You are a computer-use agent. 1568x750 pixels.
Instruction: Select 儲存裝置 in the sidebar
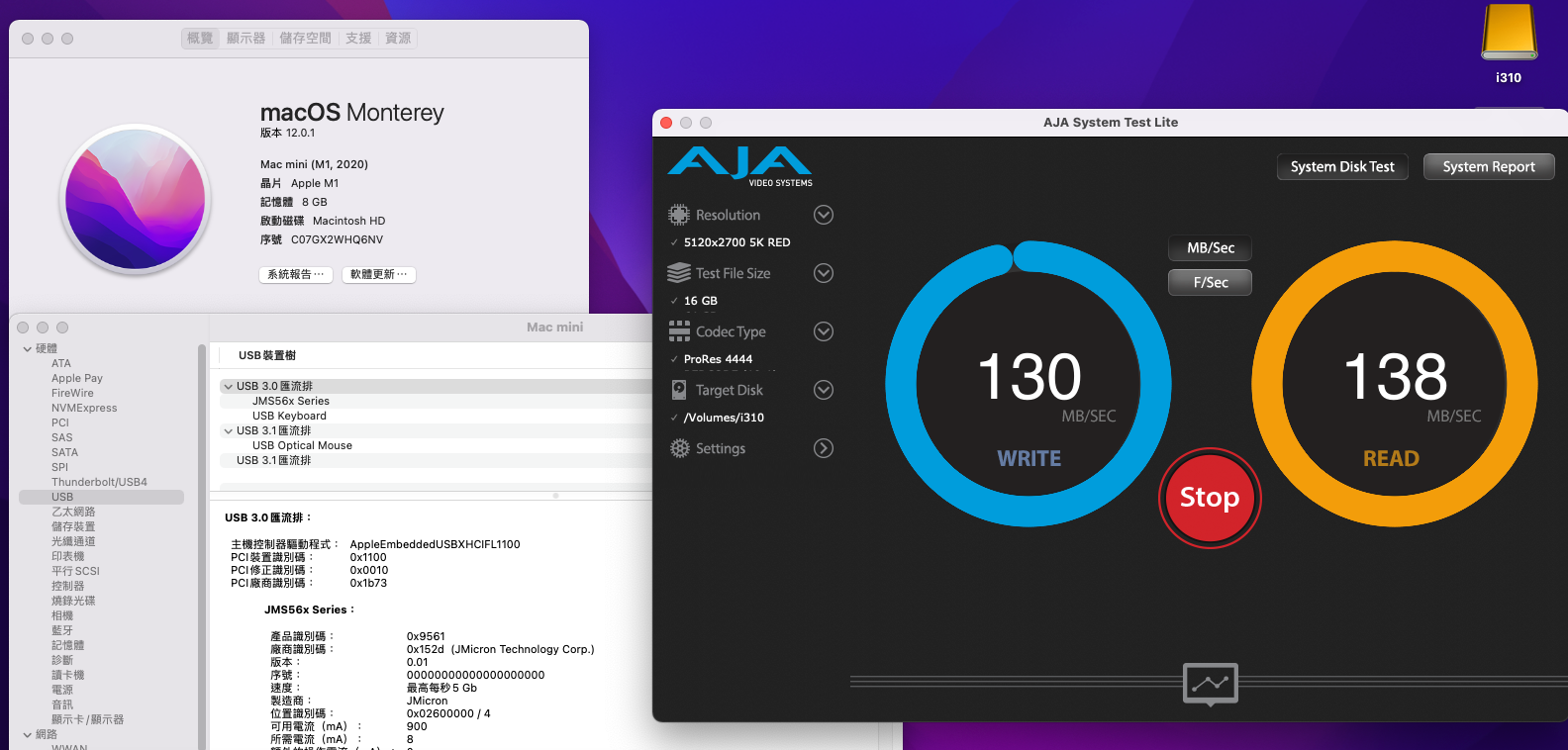[x=73, y=526]
